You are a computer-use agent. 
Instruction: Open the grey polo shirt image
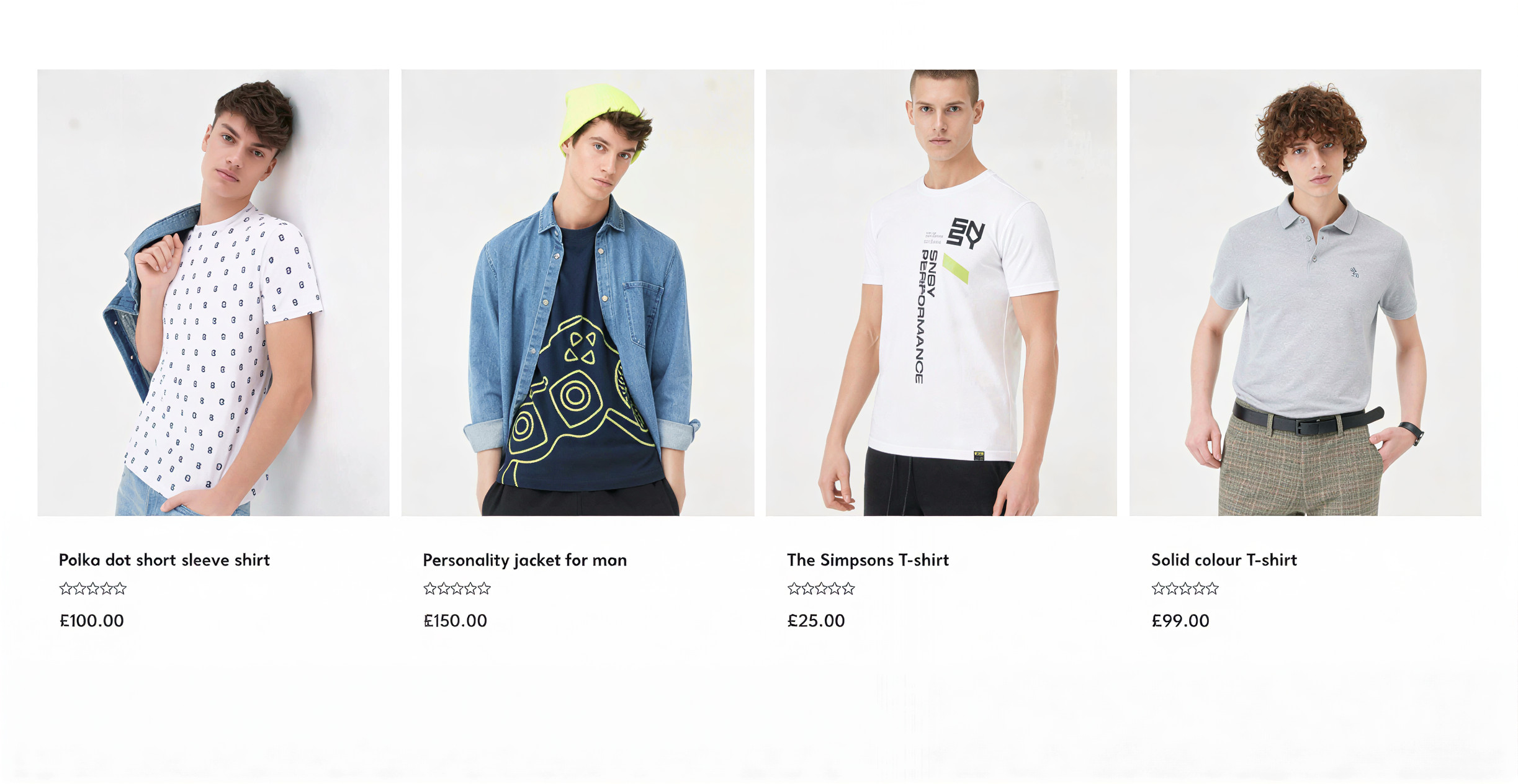click(x=1305, y=293)
